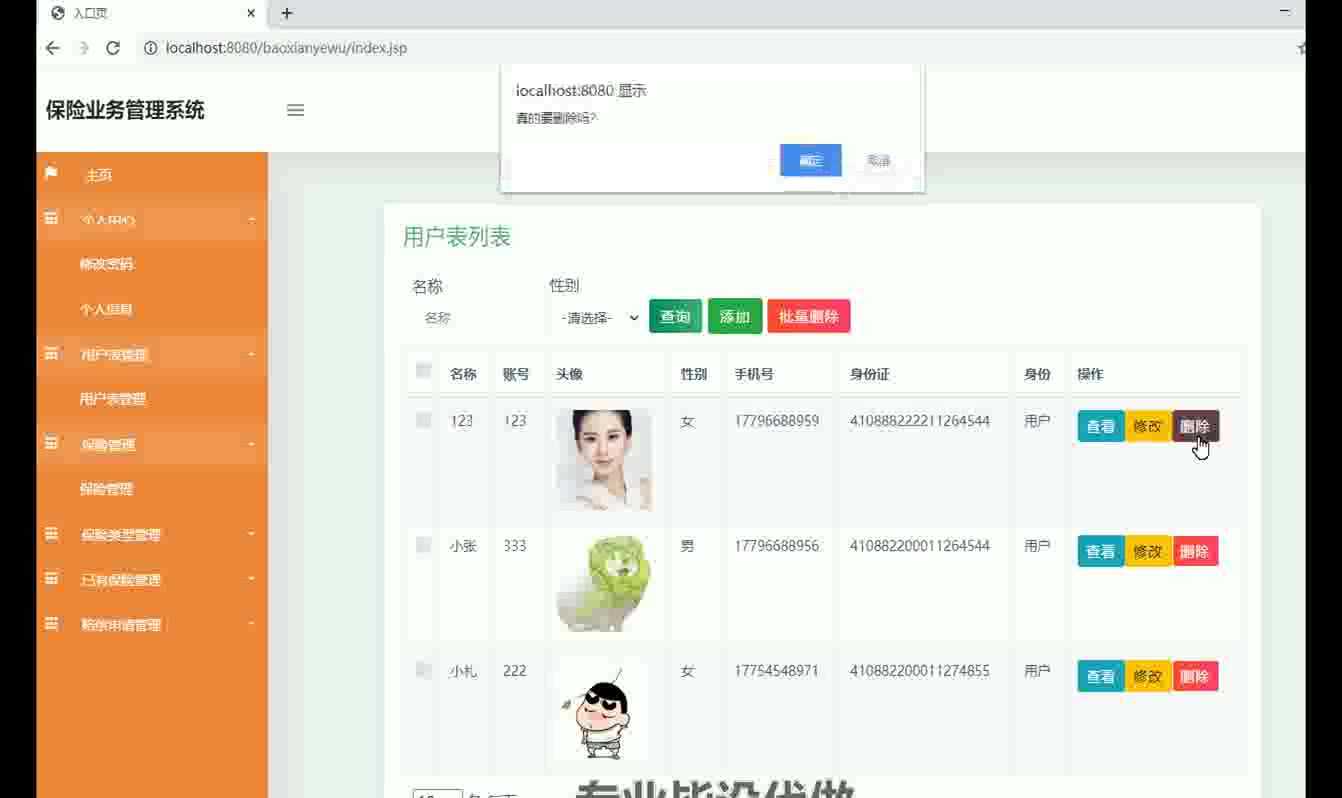Click 删除 for user 123
The image size is (1342, 798).
pyautogui.click(x=1195, y=426)
